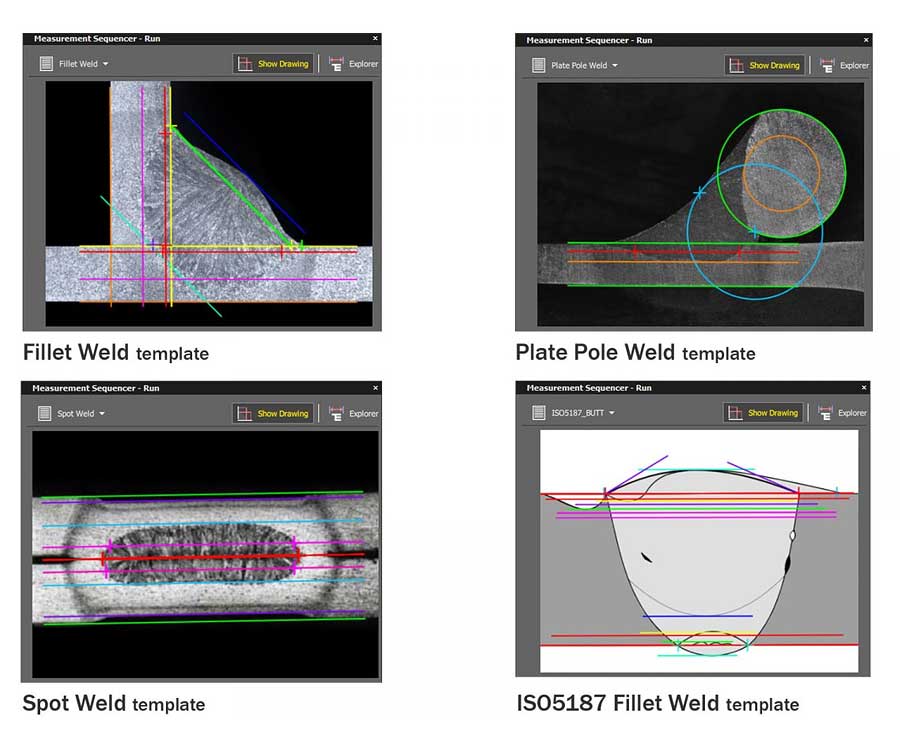
Task: Open Explorer in the Spot Weld panel
Action: point(353,413)
